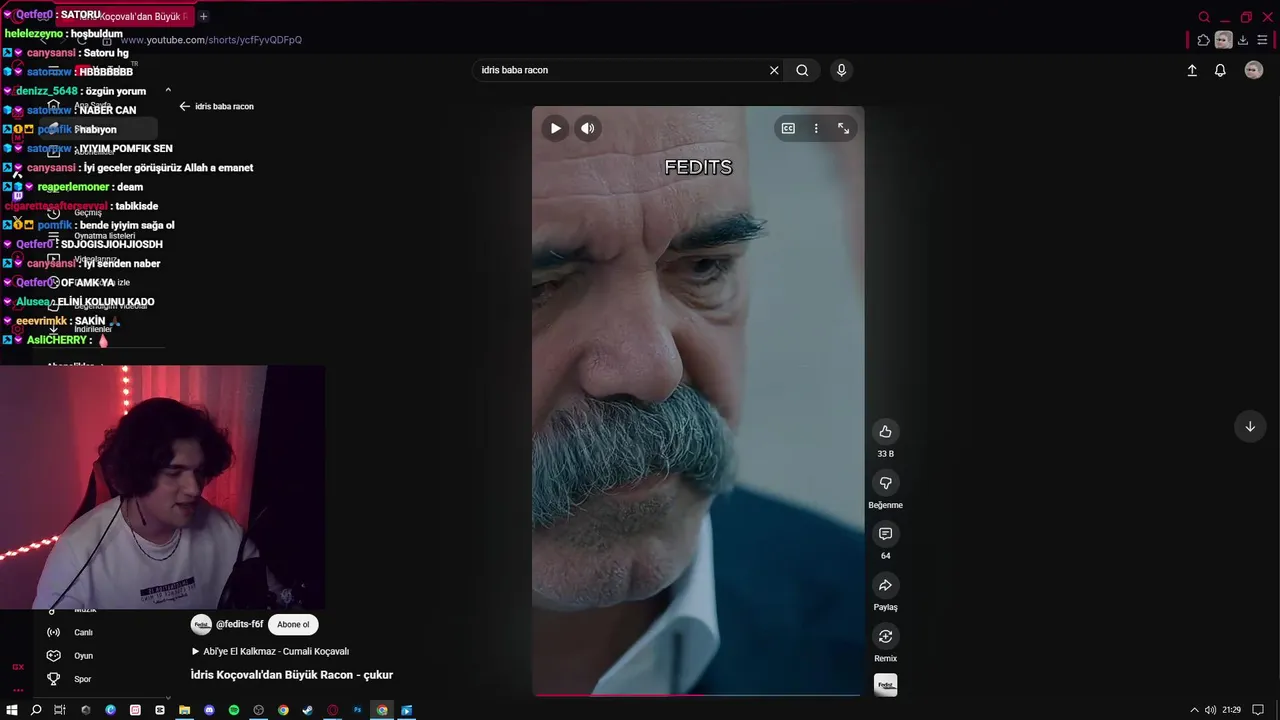Open the comments with 64 replies
1280x720 pixels.
[885, 534]
